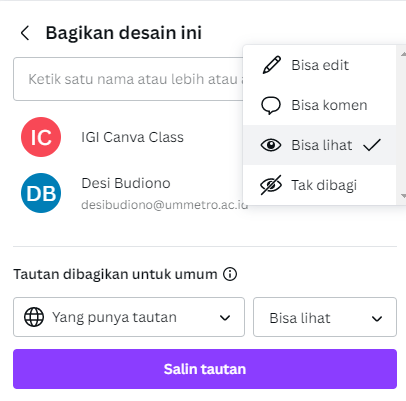The width and height of the screenshot is (406, 401).
Task: Click the globe icon in link dropdown
Action: tap(34, 317)
